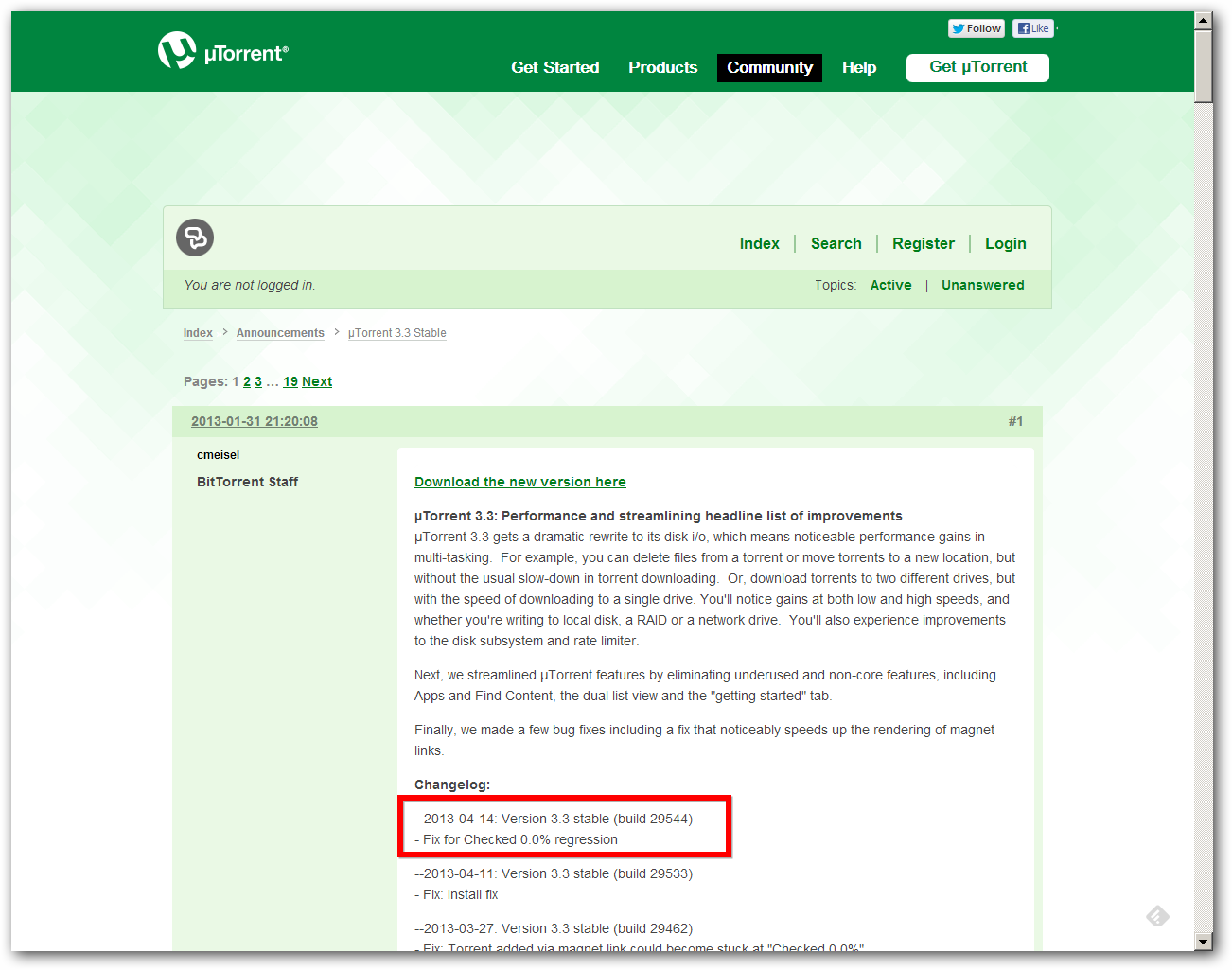
Task: Click the watermark icon at bottom right
Action: (1157, 915)
